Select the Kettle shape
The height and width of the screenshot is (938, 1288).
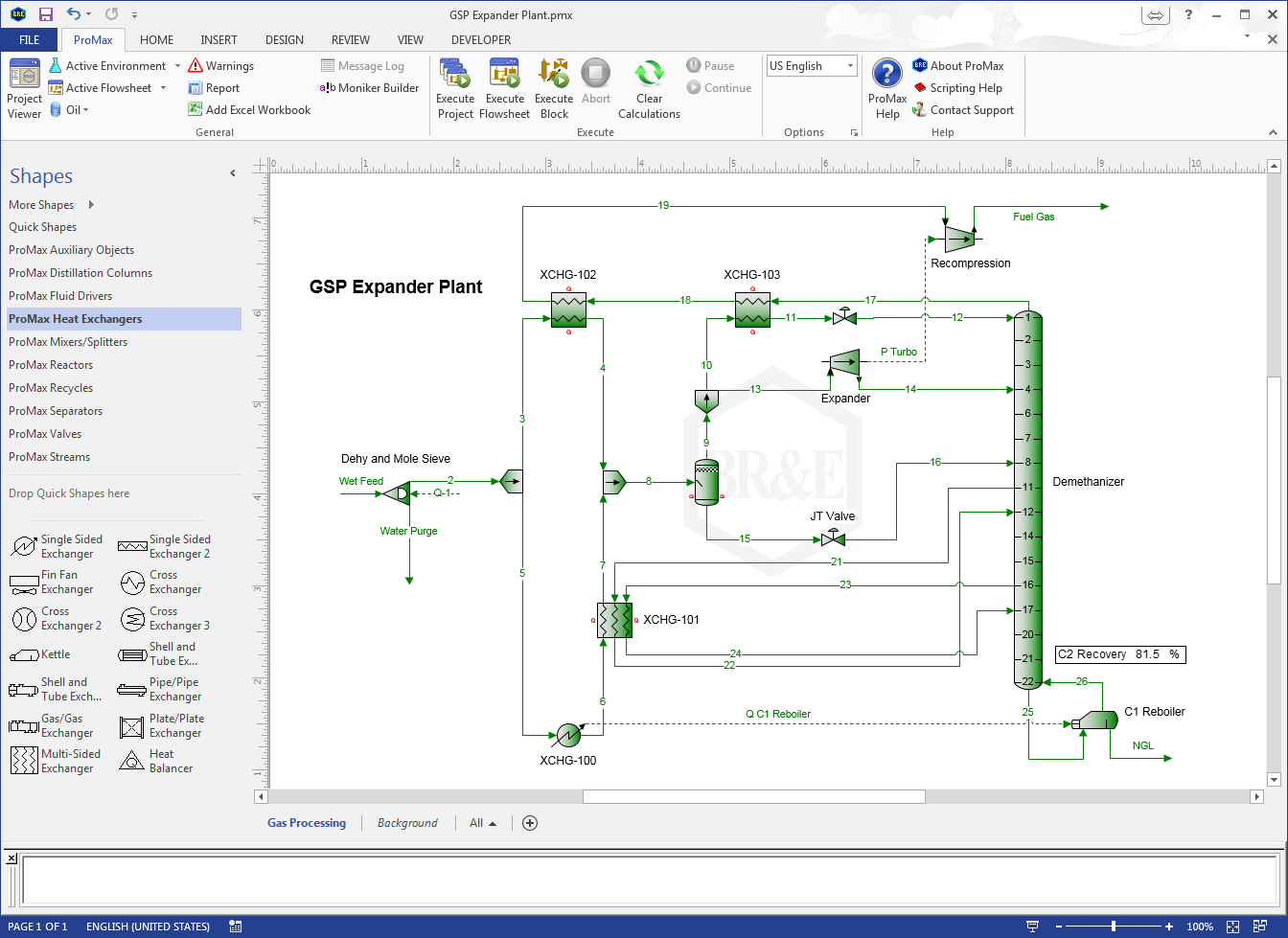coord(40,654)
